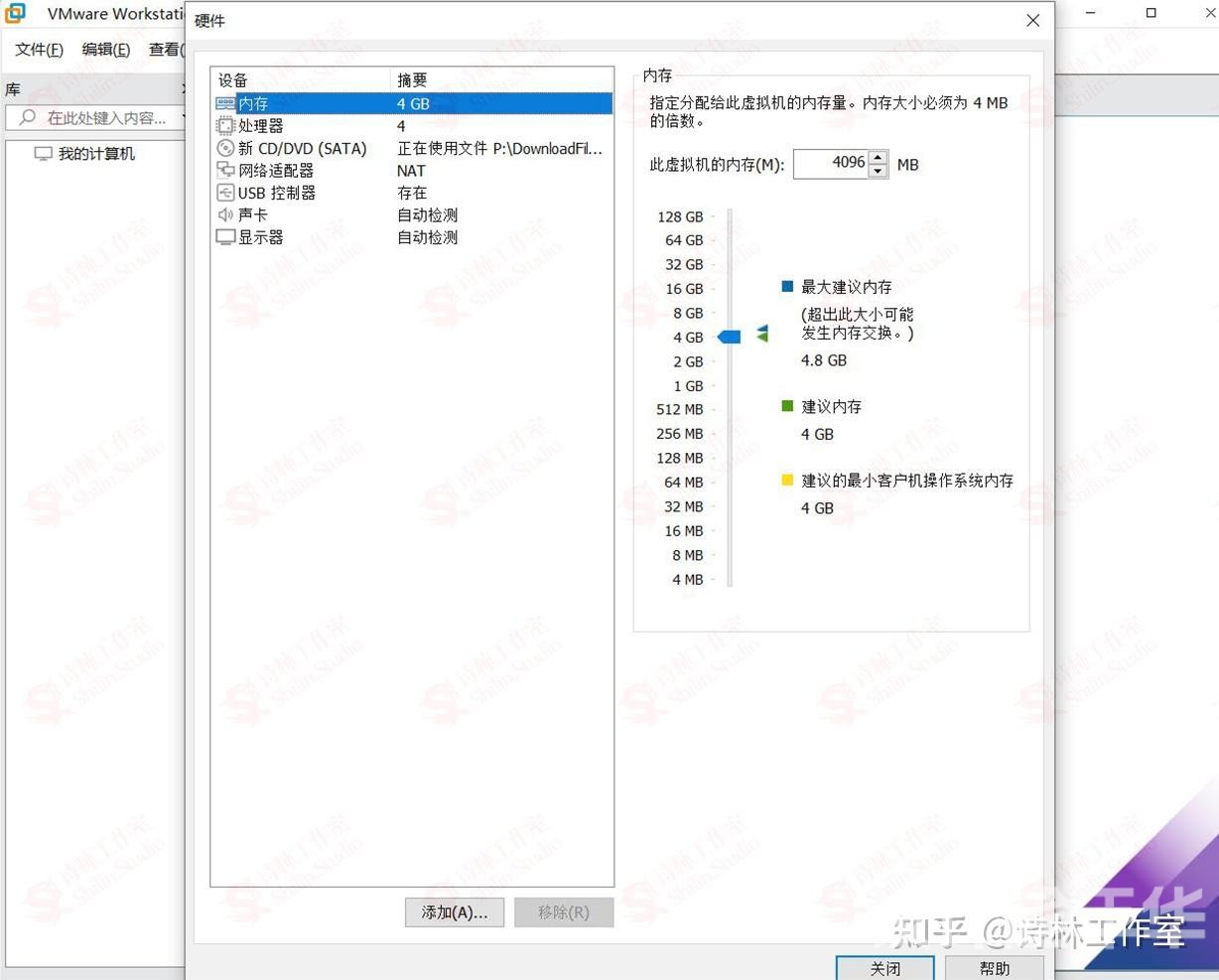
Task: Click the 添加(A) button
Action: pos(454,912)
